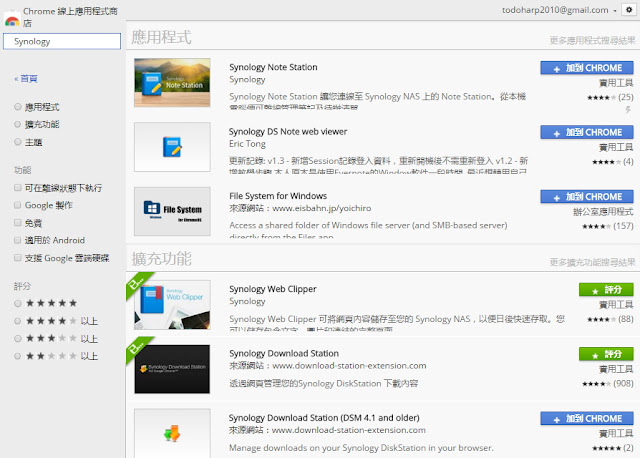Add Download Station DSM 4.1 to Chrome
This screenshot has width=640, height=458.
(587, 418)
